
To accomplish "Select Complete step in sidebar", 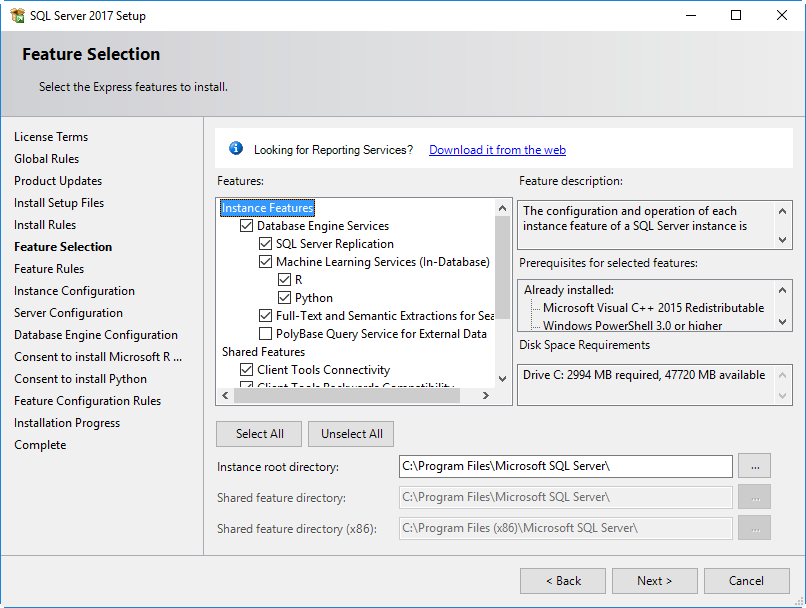I will [x=40, y=445].
